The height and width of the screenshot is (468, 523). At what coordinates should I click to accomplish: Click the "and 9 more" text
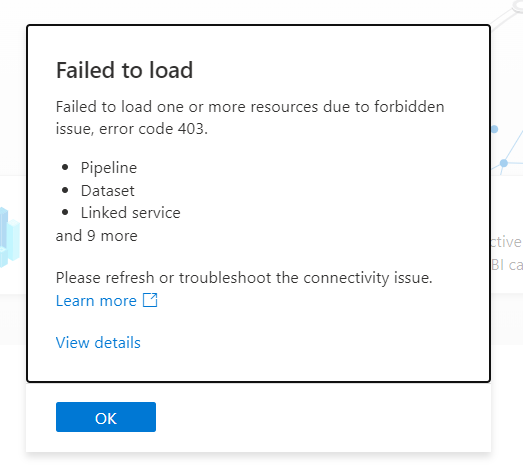coord(96,236)
